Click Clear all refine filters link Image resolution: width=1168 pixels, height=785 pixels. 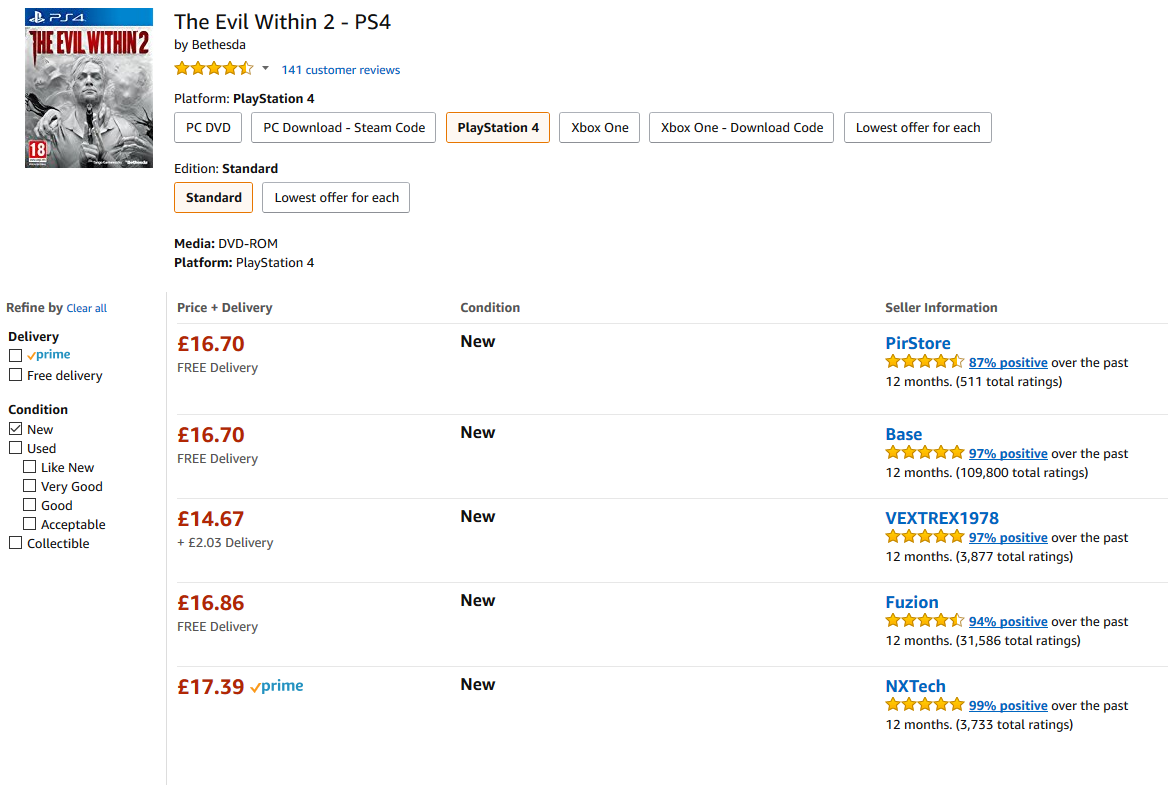pyautogui.click(x=86, y=309)
